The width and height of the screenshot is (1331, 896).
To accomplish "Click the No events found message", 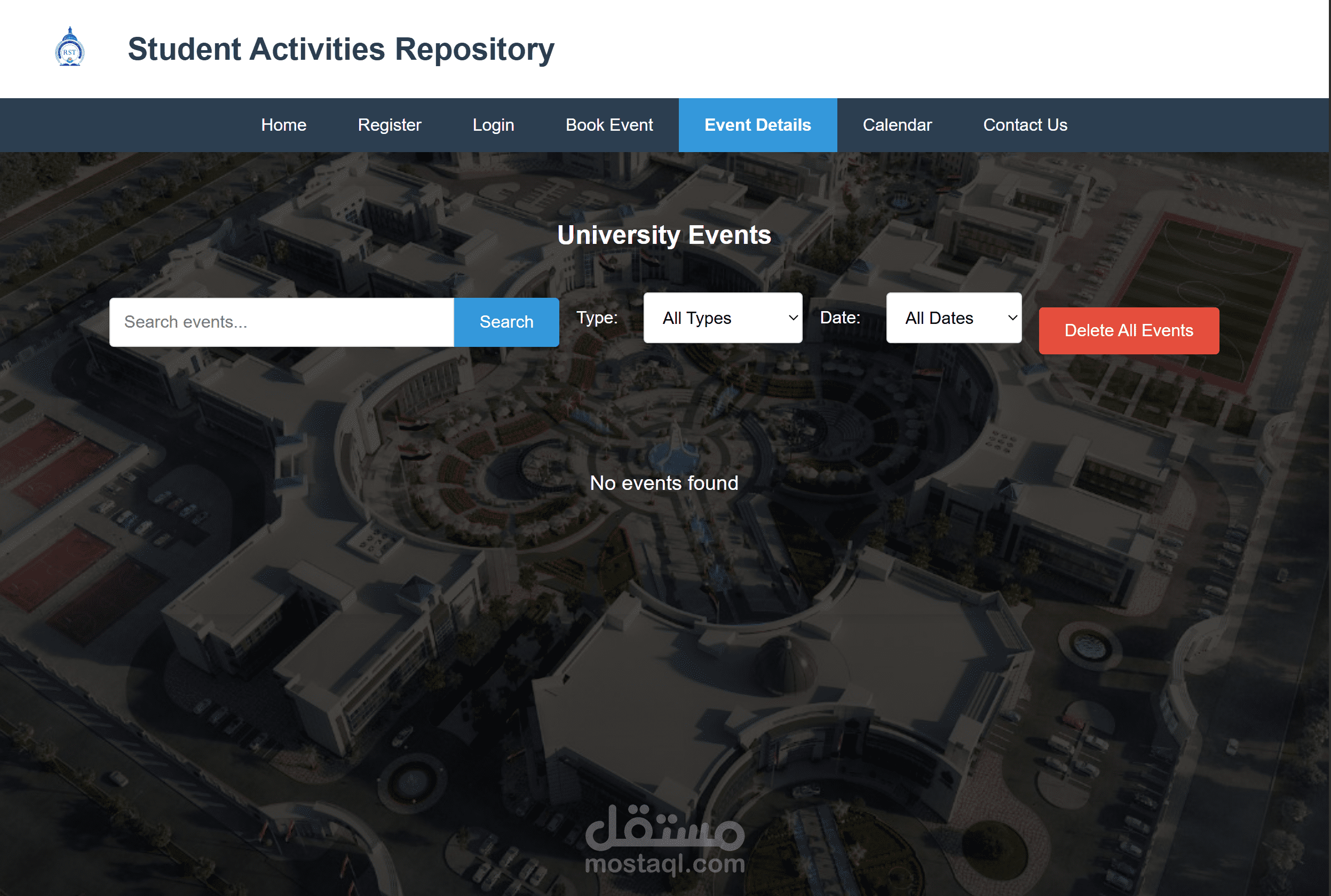I will coord(664,483).
